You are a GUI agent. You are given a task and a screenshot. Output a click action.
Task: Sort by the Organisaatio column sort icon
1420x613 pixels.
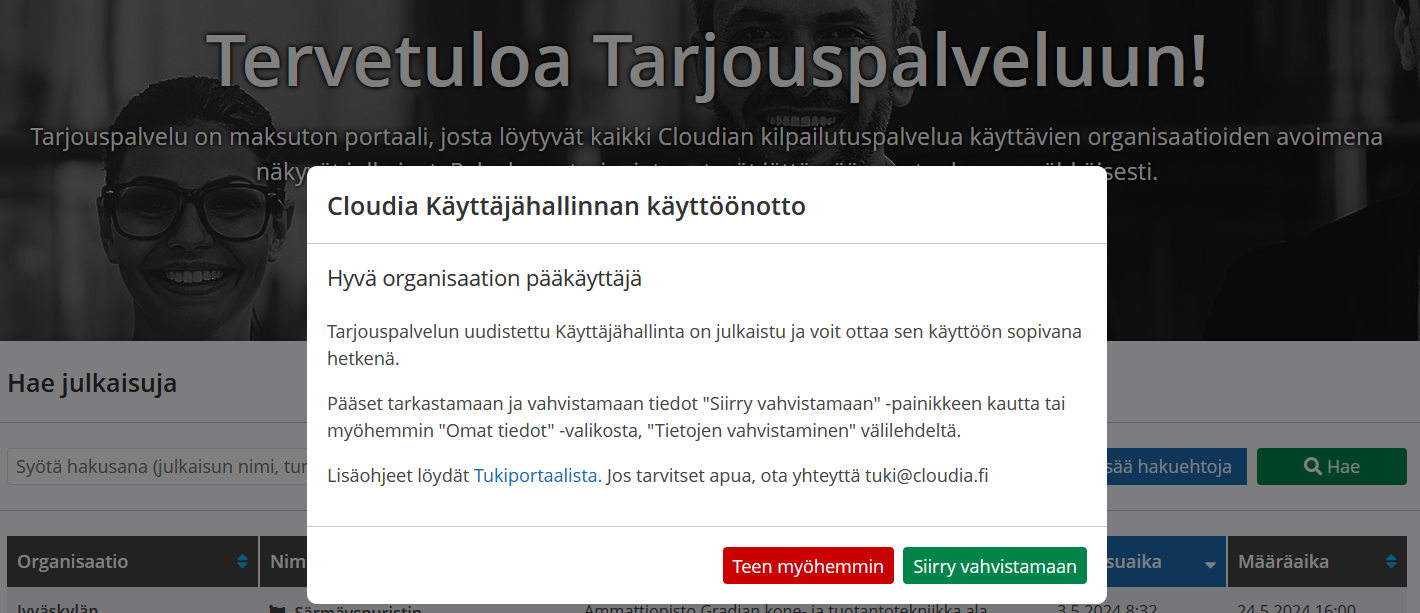coord(242,562)
